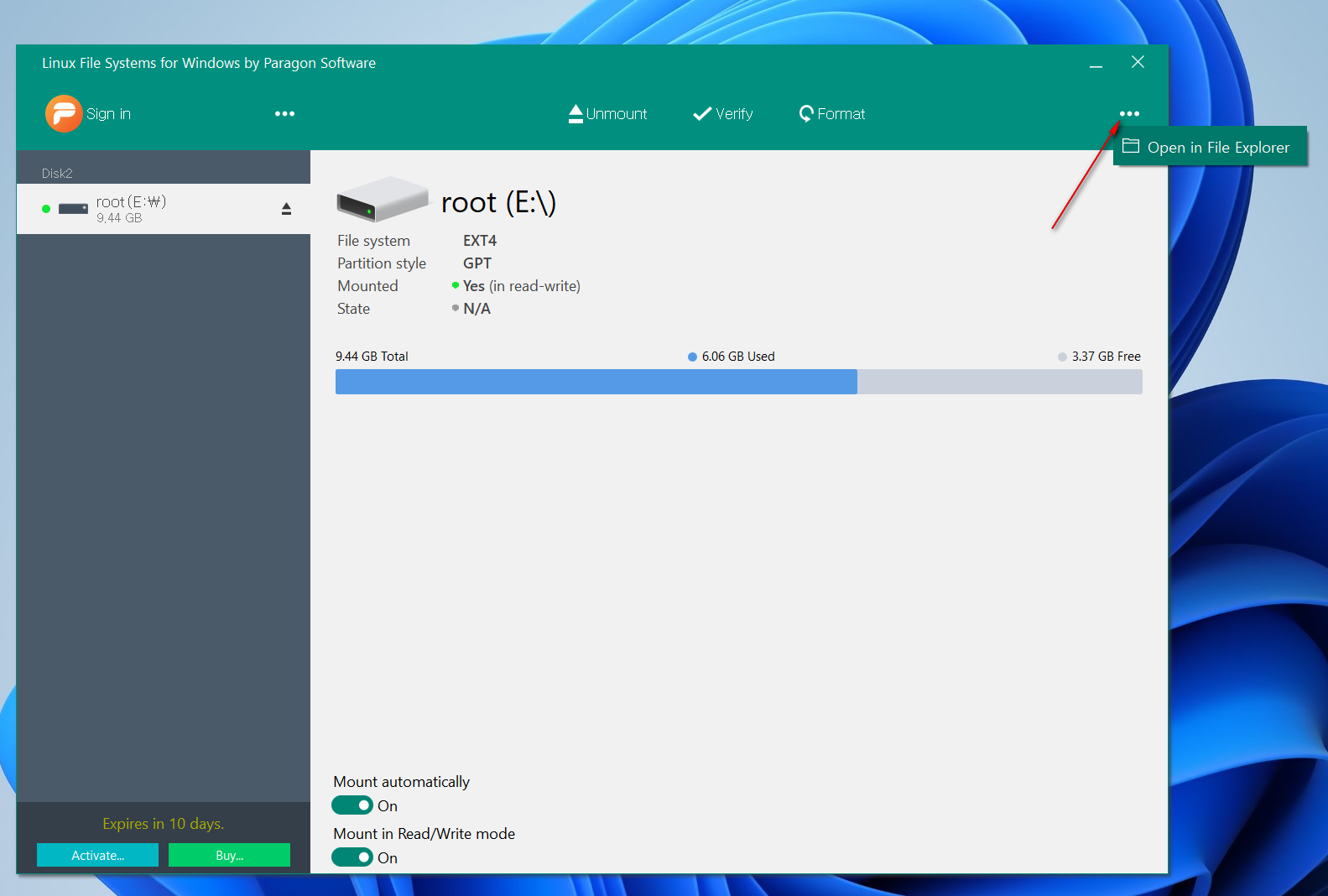Click the Buy... button
This screenshot has width=1328, height=896.
[229, 855]
